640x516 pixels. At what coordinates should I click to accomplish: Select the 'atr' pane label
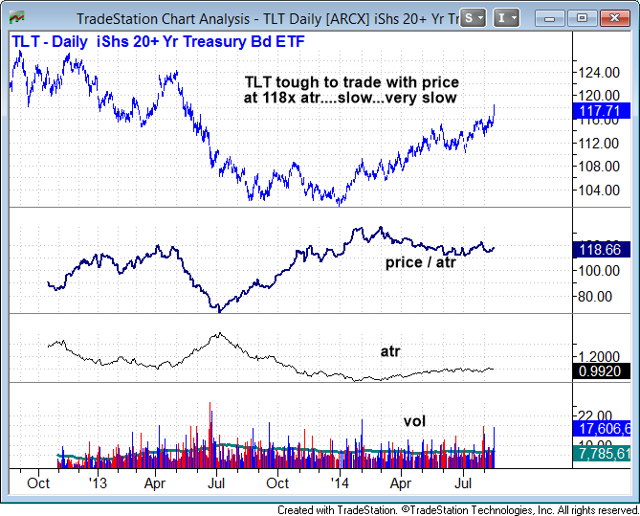pos(390,351)
